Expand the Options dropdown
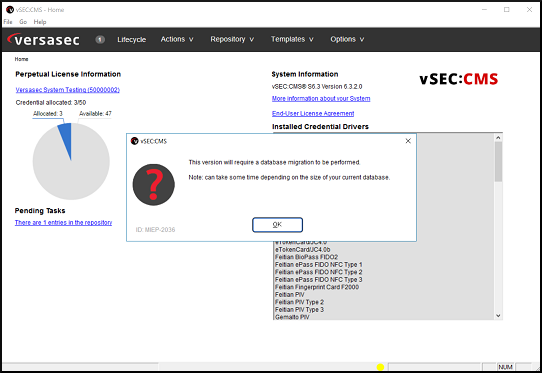 tap(347, 39)
